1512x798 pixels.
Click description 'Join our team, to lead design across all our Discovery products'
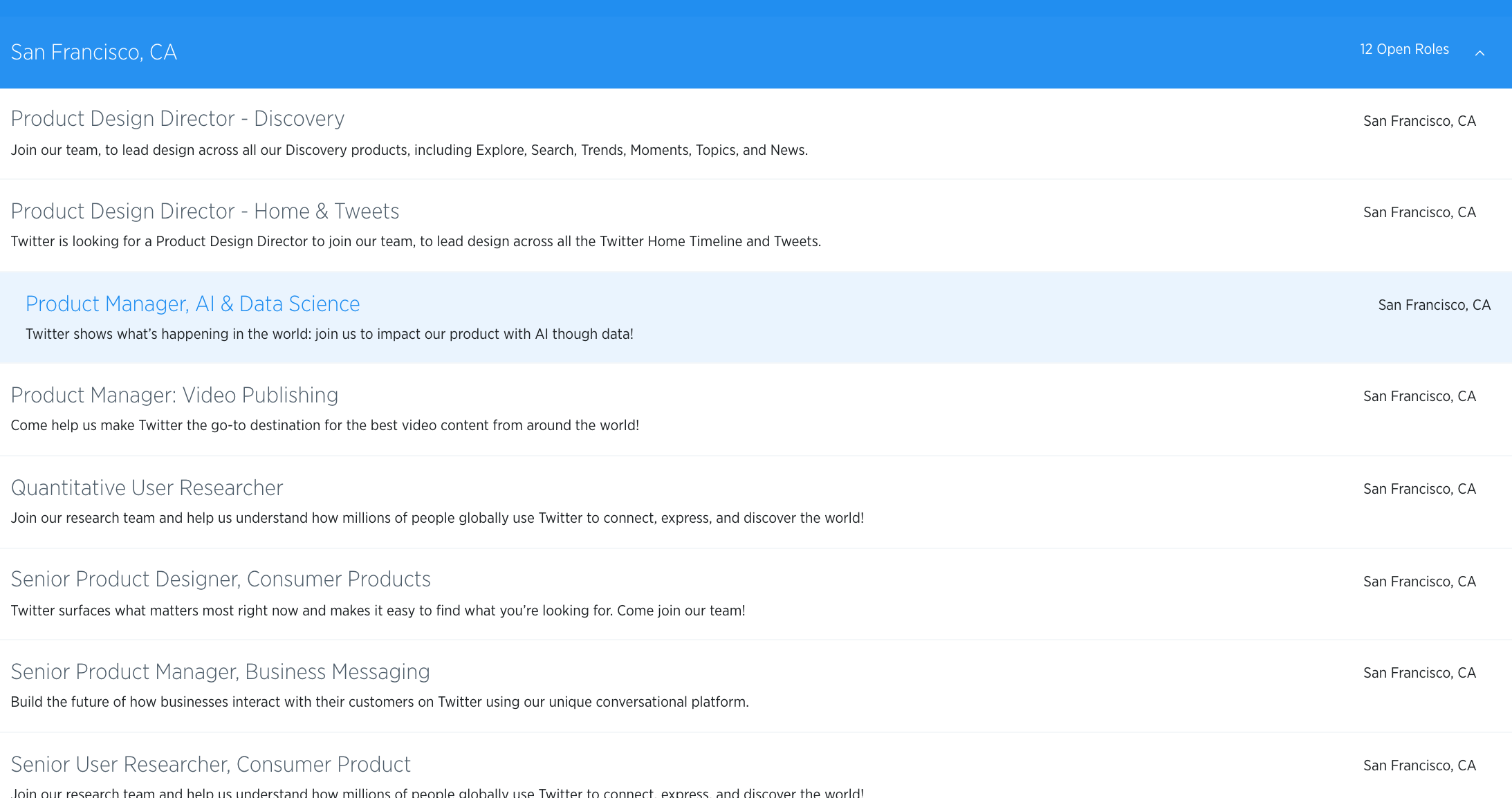409,150
